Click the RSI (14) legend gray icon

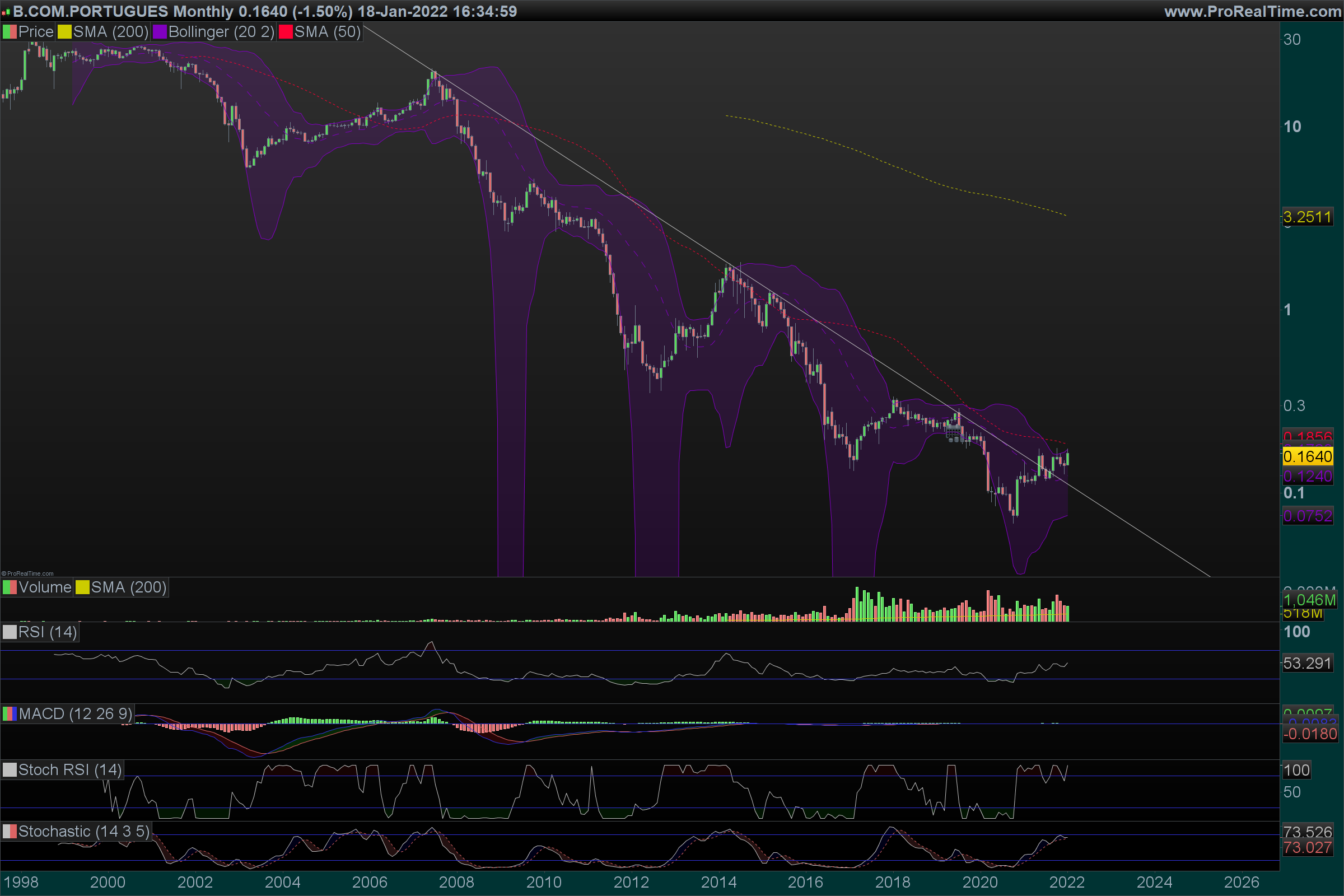point(10,632)
